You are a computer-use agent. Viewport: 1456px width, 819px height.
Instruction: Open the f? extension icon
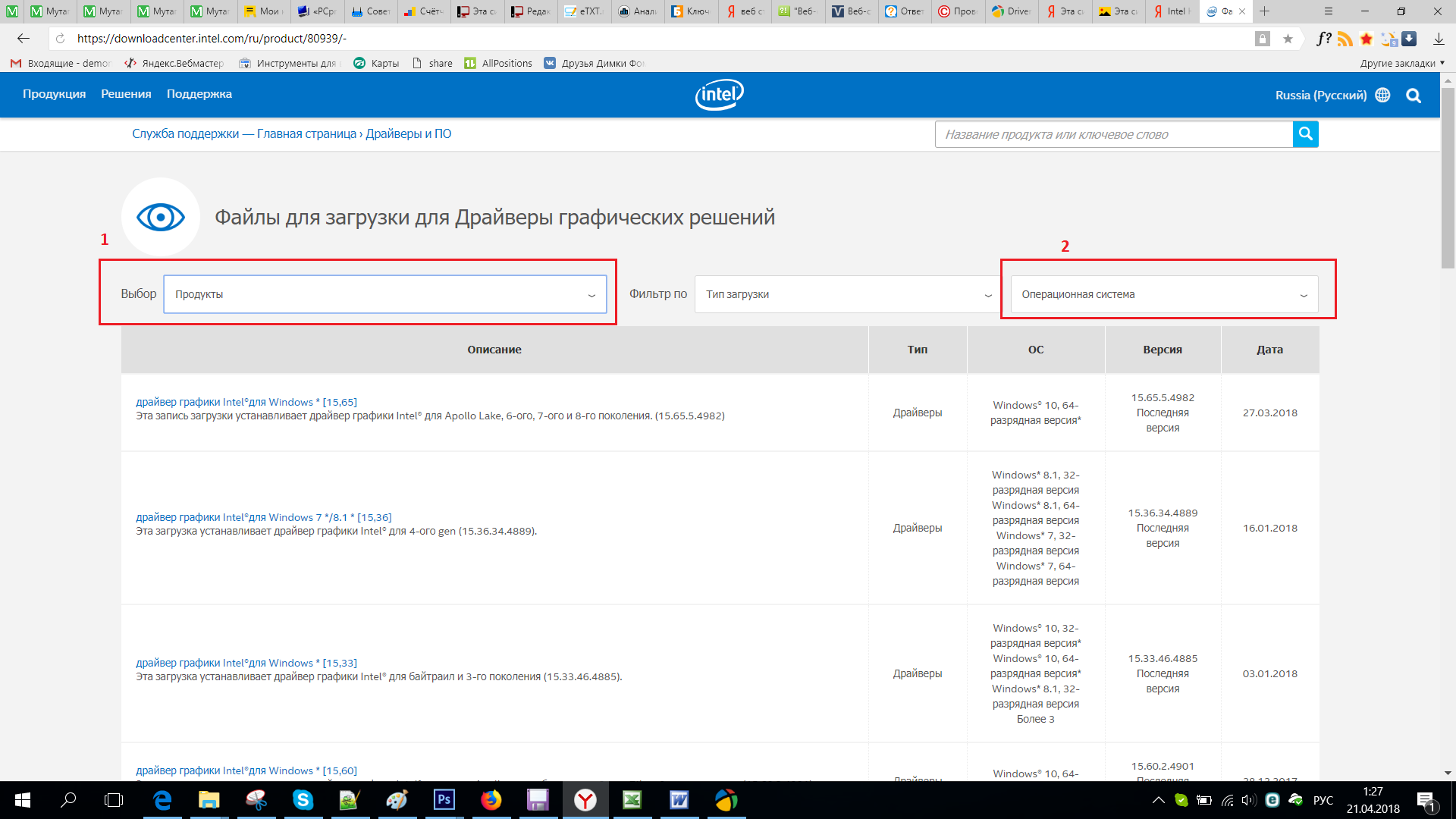[x=1323, y=39]
